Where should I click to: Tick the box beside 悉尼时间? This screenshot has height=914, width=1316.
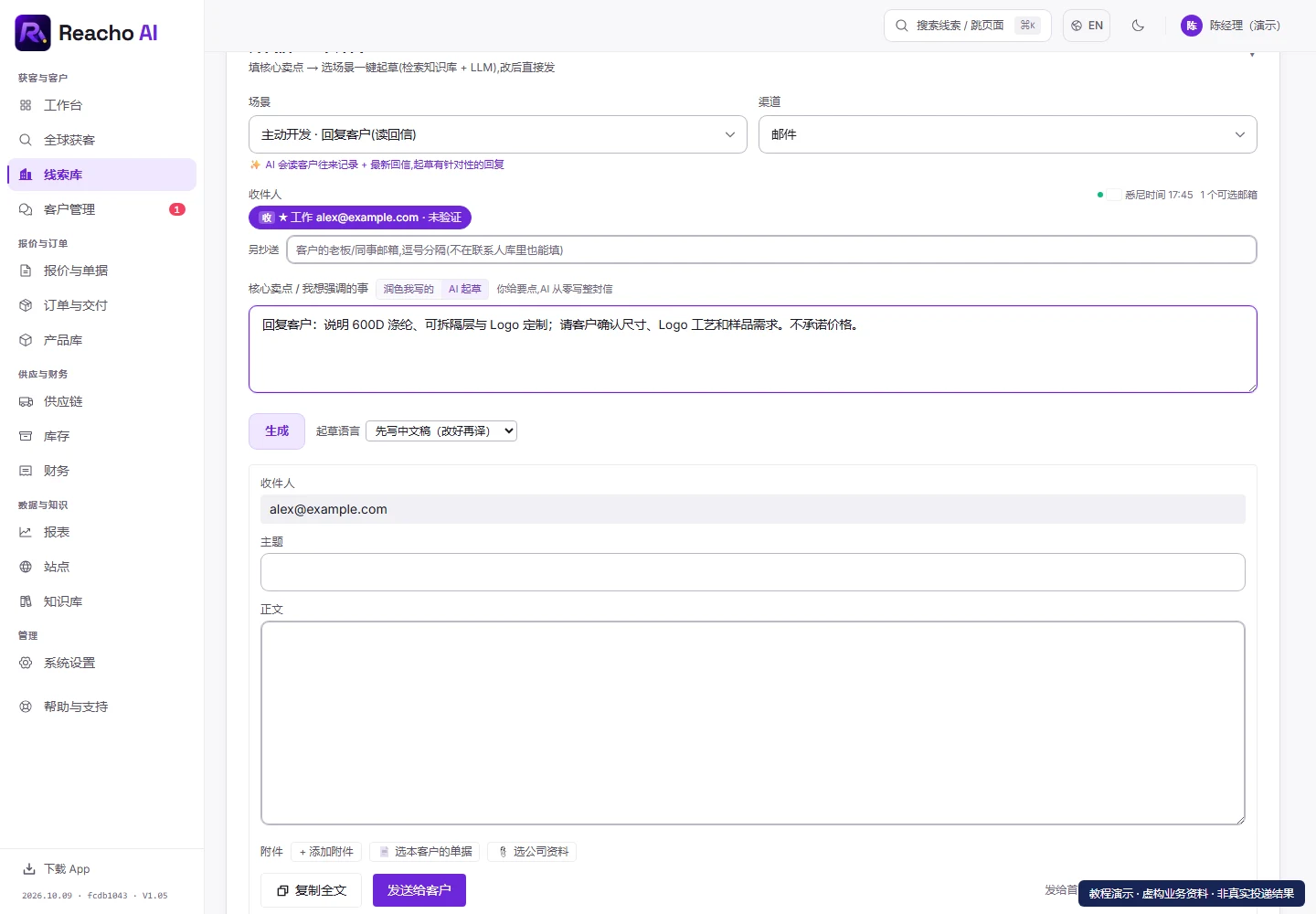coord(1115,195)
